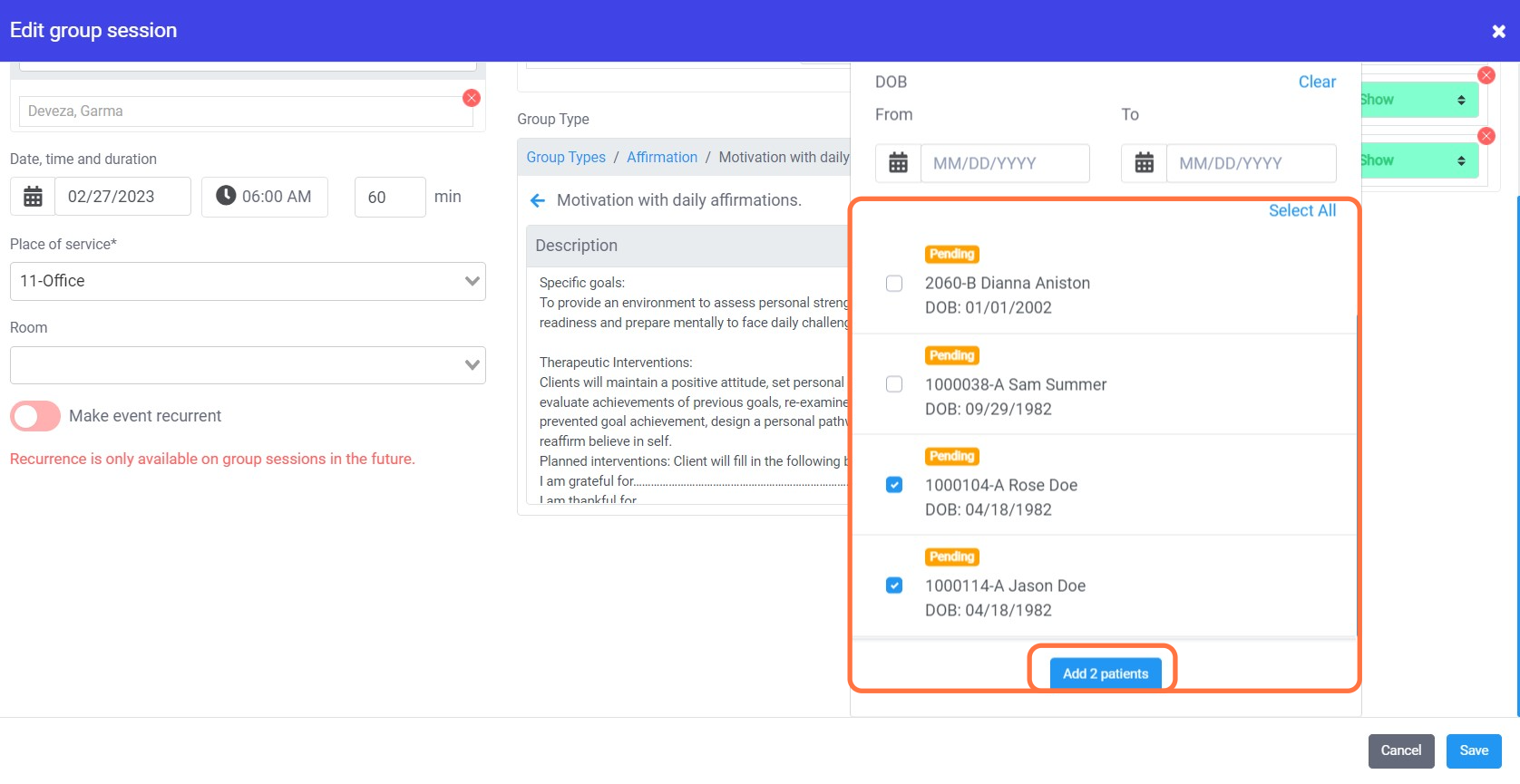Click the time field showing 06:00 AM
The width and height of the screenshot is (1520, 784).
point(265,197)
